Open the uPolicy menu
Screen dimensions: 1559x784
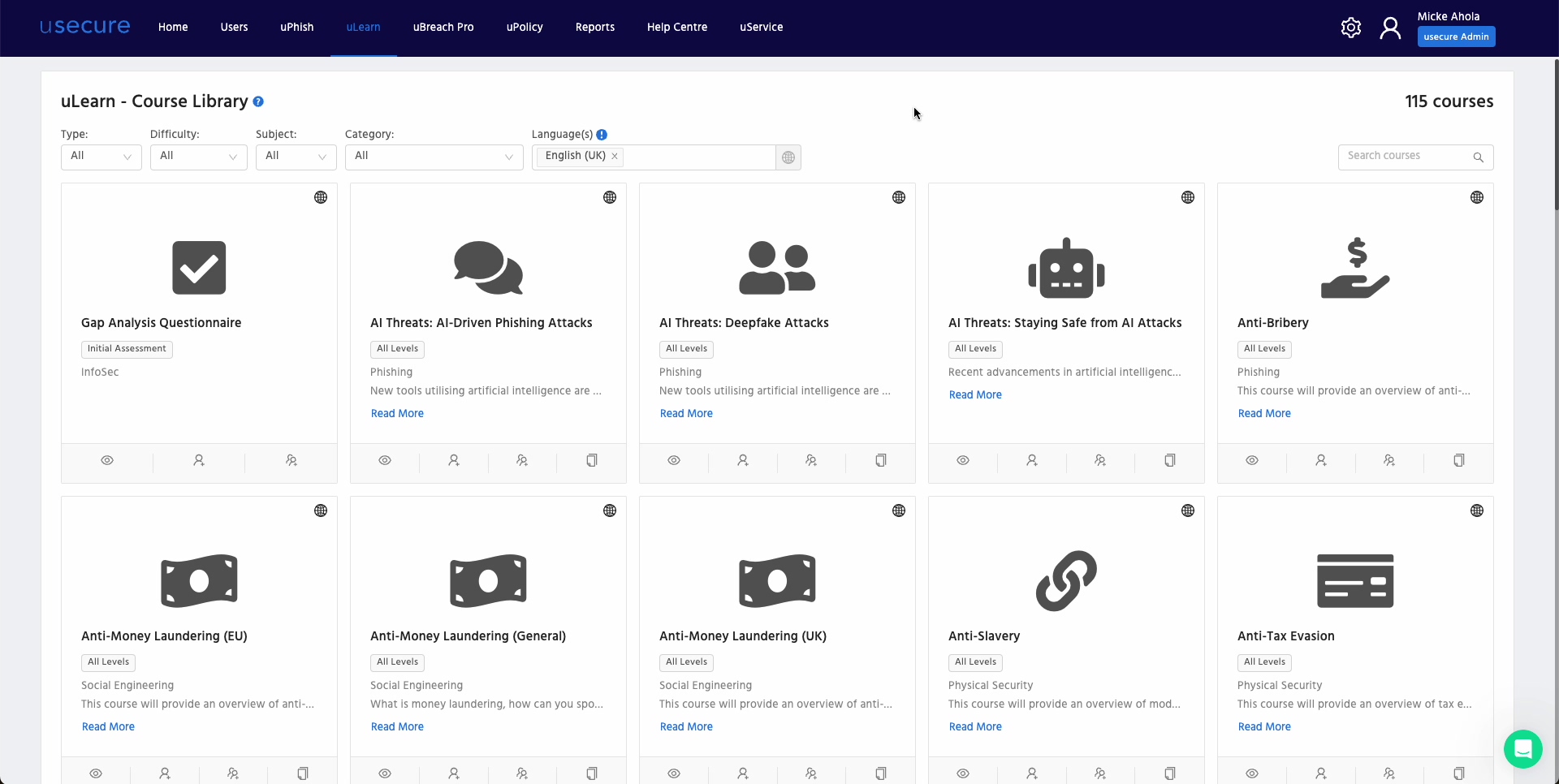(x=525, y=28)
